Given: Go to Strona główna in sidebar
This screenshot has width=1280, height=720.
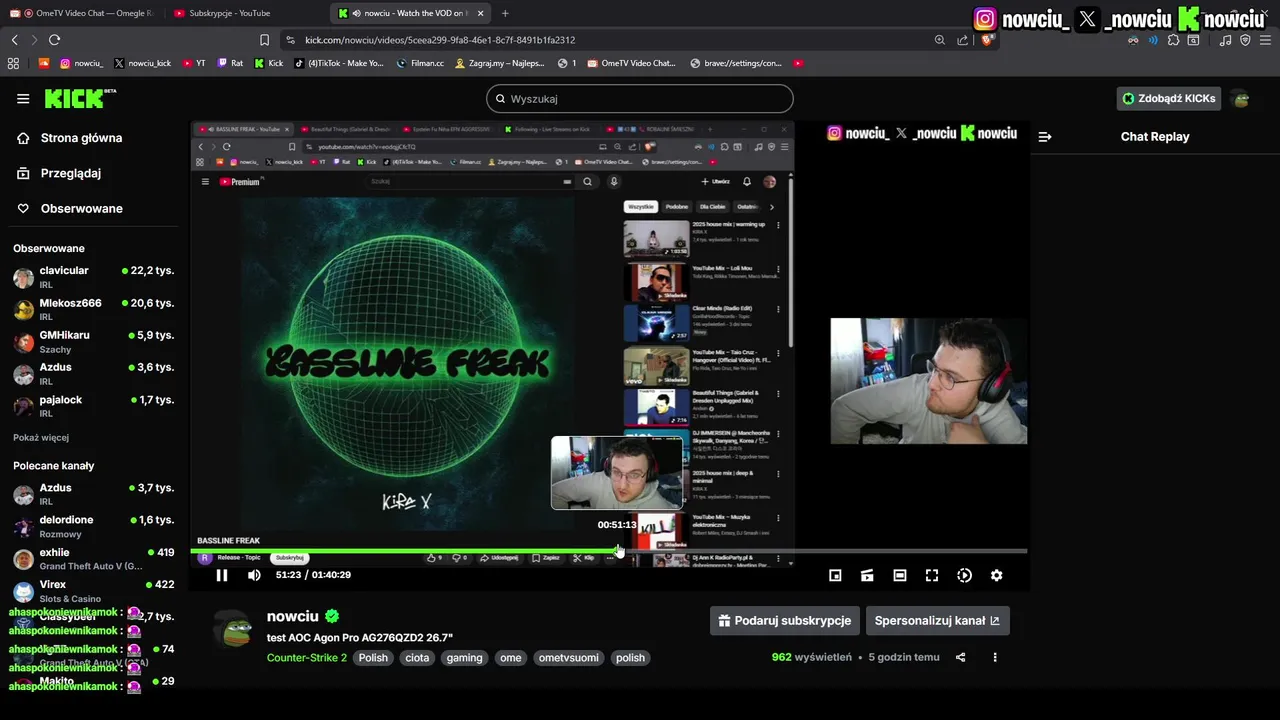Looking at the screenshot, I should tap(81, 138).
